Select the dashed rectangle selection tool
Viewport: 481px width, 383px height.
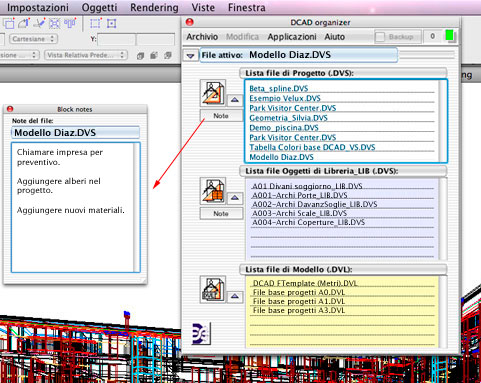95,23
